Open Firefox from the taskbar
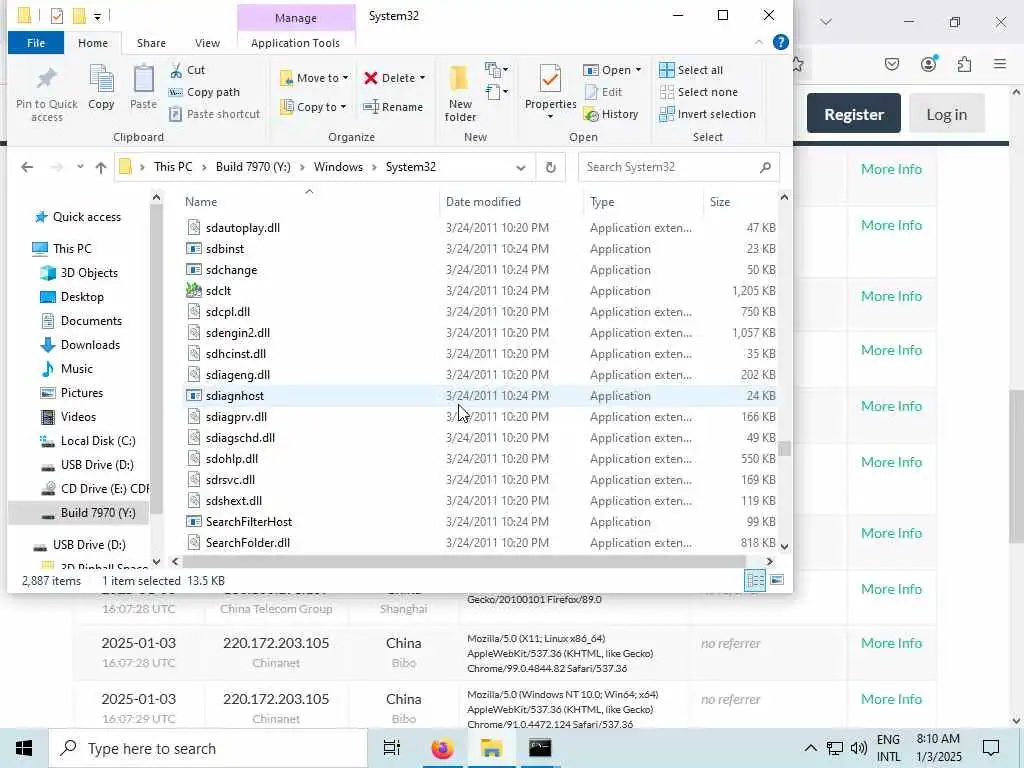 pyautogui.click(x=442, y=748)
